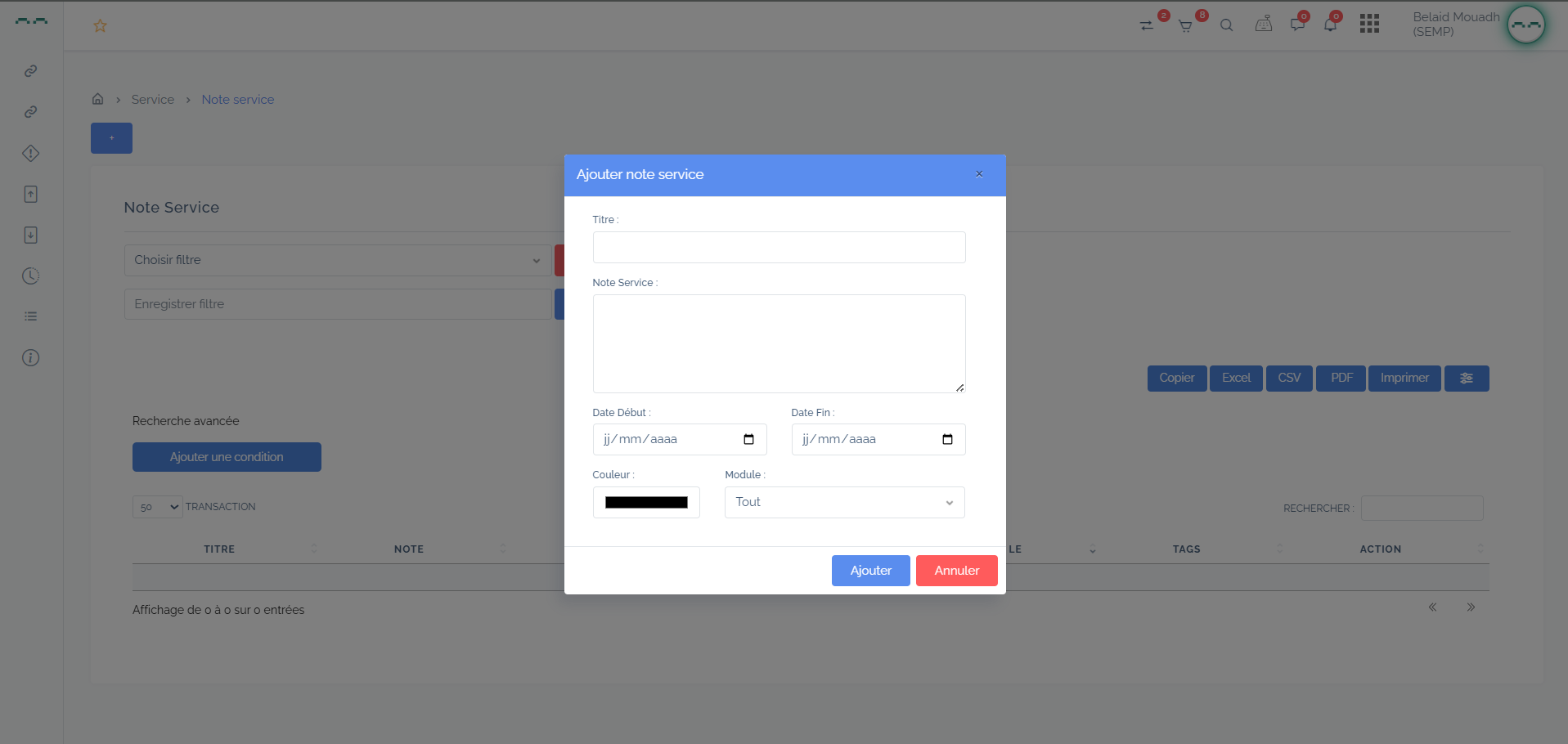
Task: Open the Couleur color picker
Action: pyautogui.click(x=646, y=503)
